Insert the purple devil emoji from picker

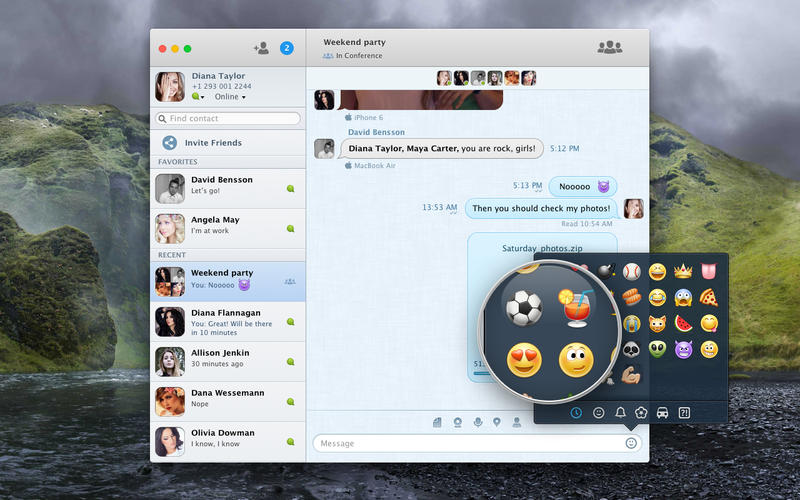[684, 349]
